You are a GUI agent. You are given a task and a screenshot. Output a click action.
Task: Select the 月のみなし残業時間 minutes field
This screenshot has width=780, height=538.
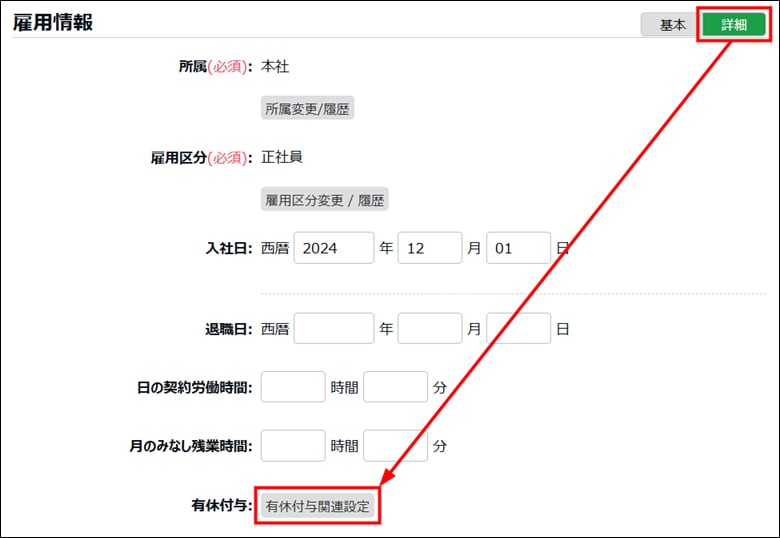[x=396, y=445]
